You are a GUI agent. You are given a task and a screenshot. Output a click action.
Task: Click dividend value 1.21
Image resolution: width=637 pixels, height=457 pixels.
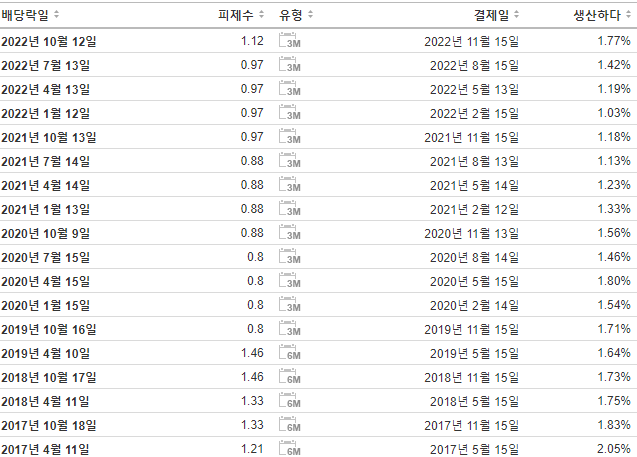point(252,448)
